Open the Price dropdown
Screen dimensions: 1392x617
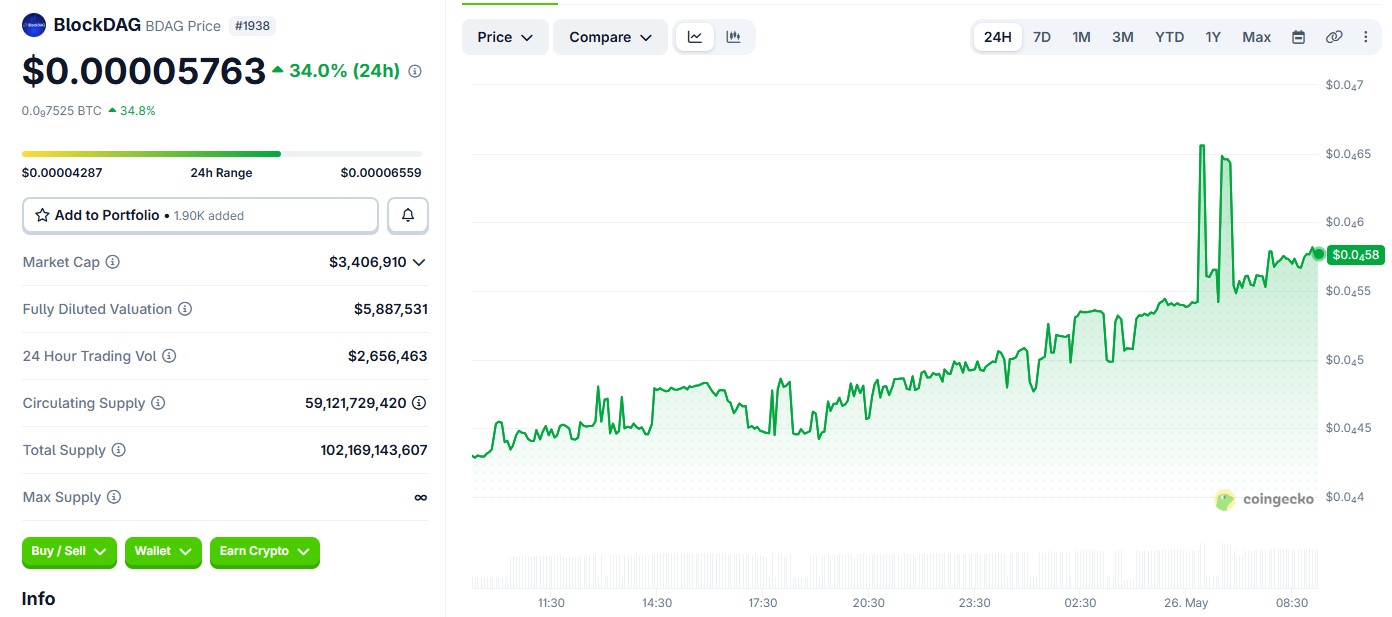click(x=505, y=37)
